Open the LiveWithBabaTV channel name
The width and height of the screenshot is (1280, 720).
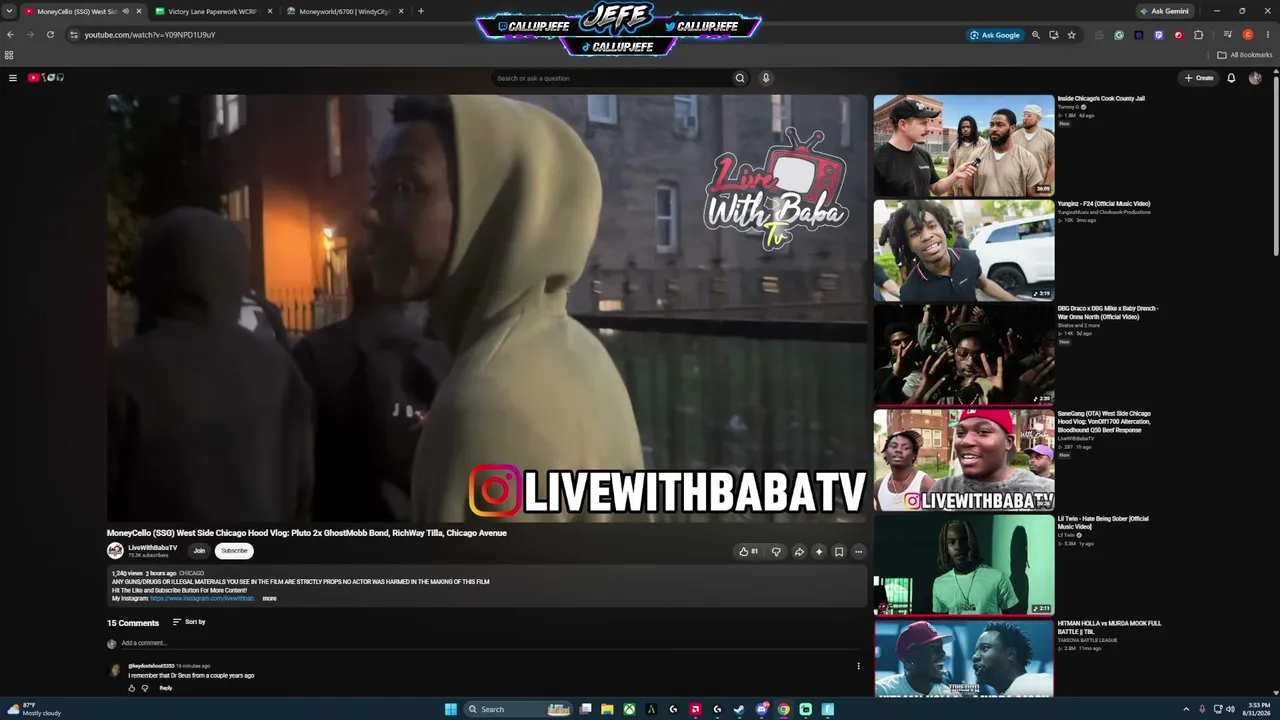(x=152, y=547)
